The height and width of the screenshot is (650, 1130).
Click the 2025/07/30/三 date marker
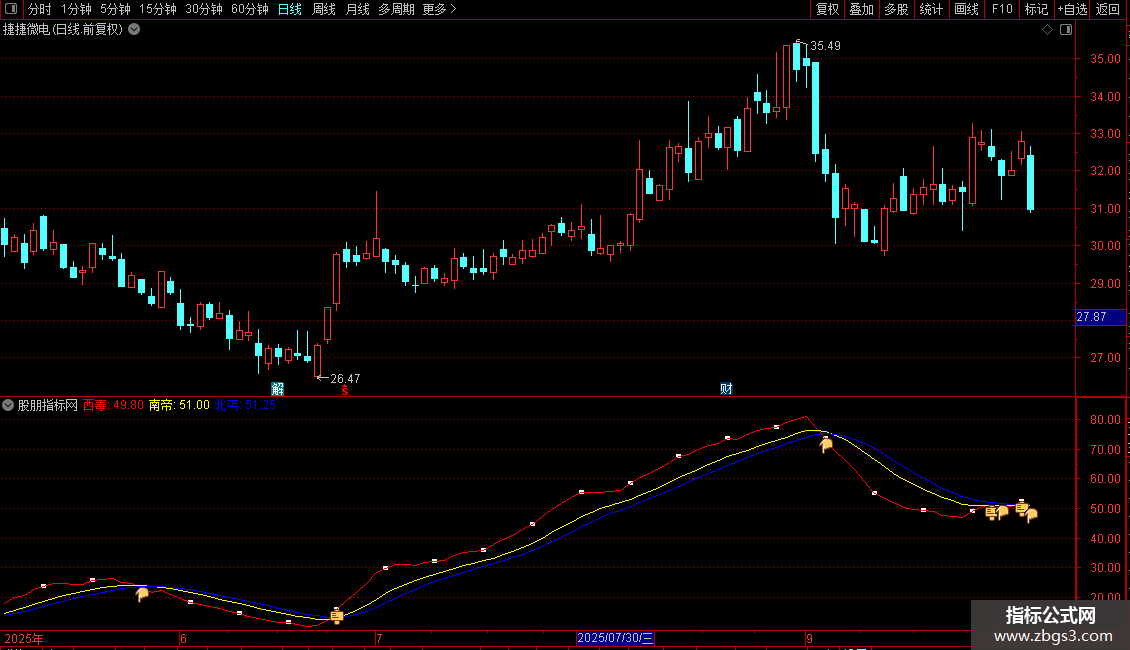pyautogui.click(x=615, y=638)
